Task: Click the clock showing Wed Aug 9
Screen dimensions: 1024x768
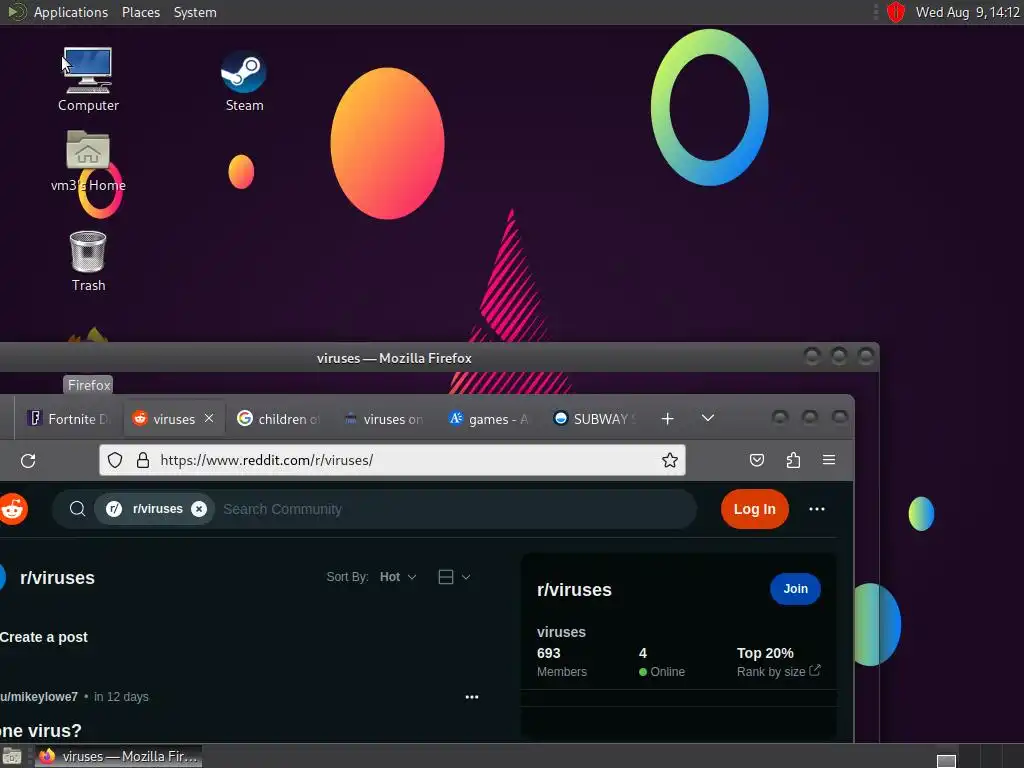Action: click(x=967, y=12)
